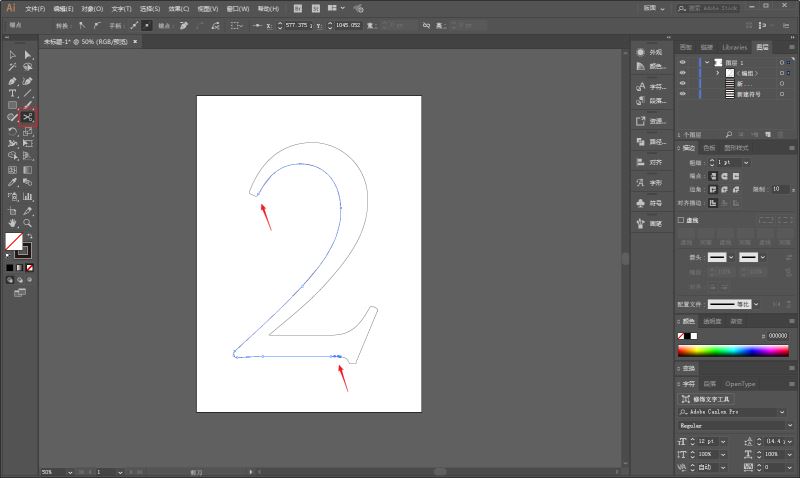The height and width of the screenshot is (478, 800).
Task: Select the Type (T) tool
Action: (x=12, y=93)
